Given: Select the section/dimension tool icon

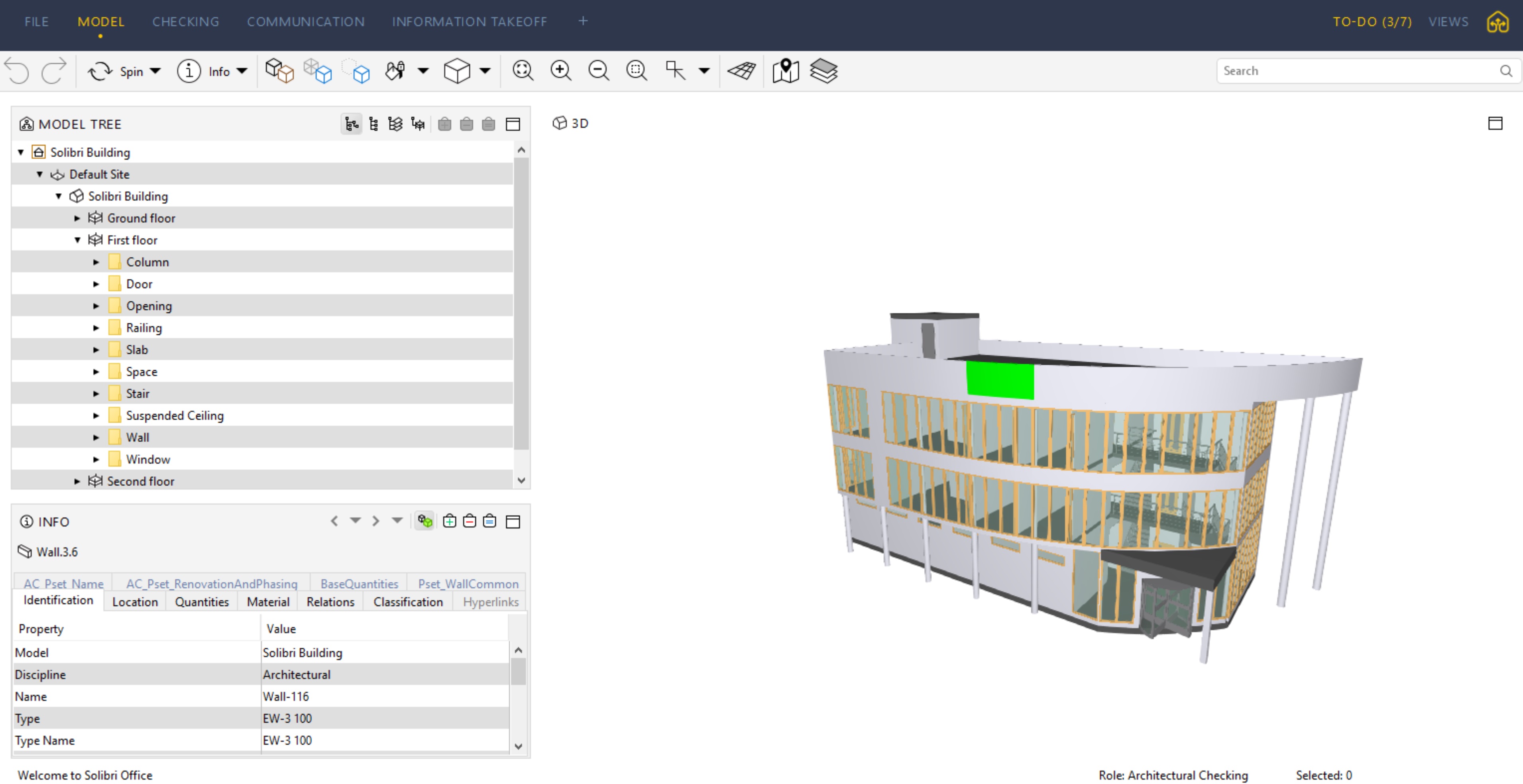Looking at the screenshot, I should tap(675, 71).
